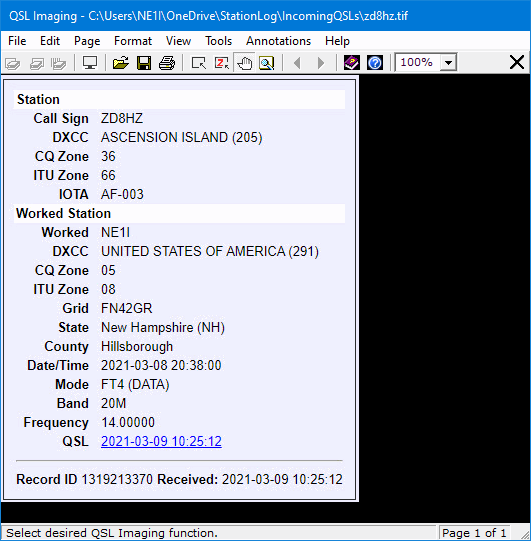Click the window title bar text
The width and height of the screenshot is (531, 541).
(208, 16)
